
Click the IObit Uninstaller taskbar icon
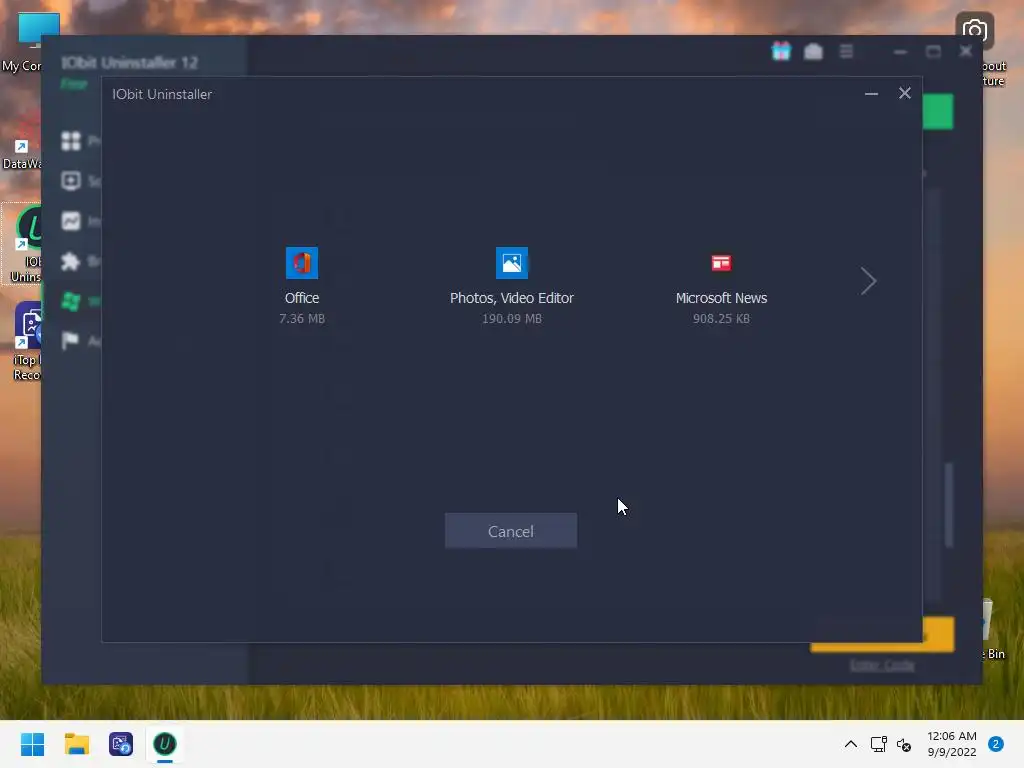[x=165, y=744]
